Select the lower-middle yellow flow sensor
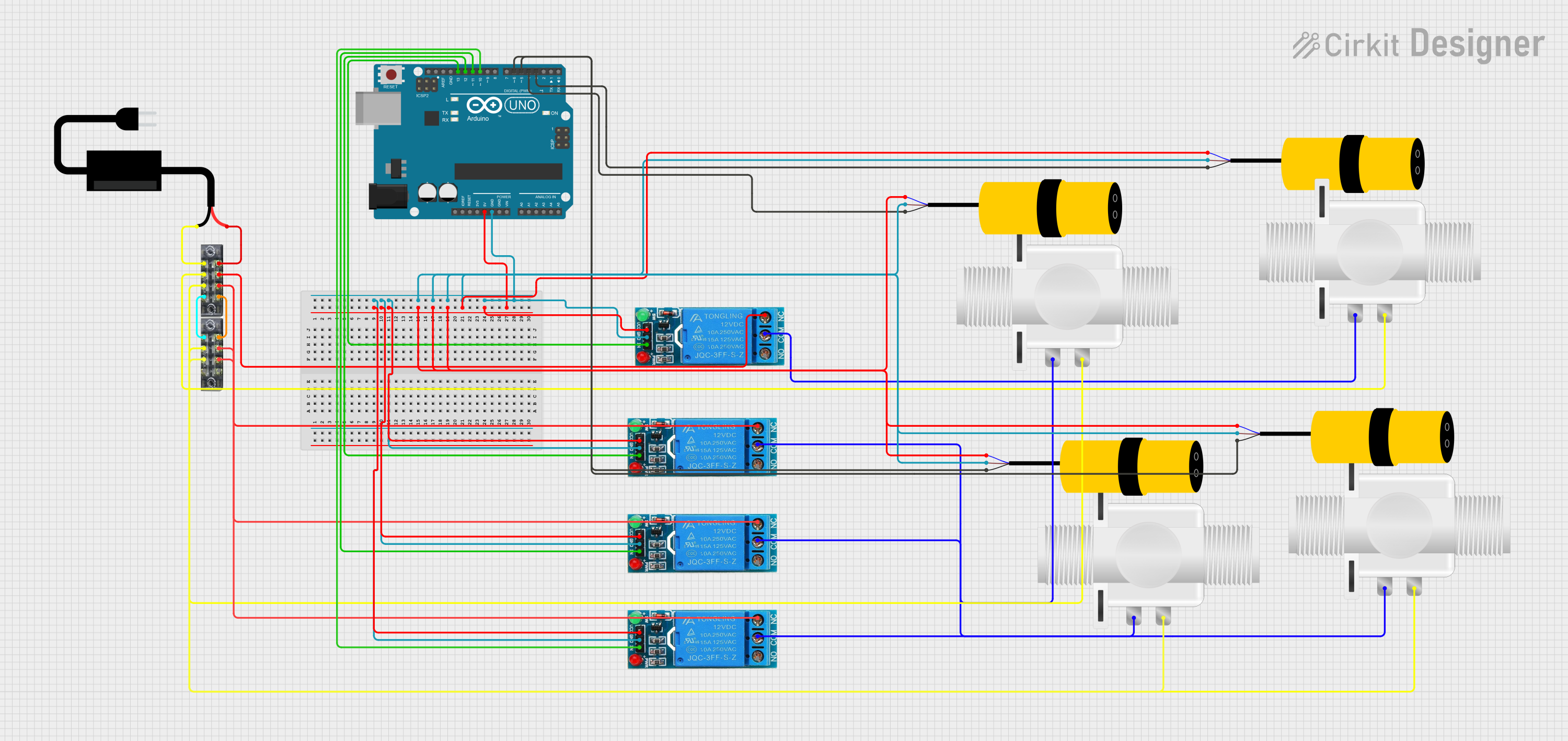 pyautogui.click(x=1131, y=466)
